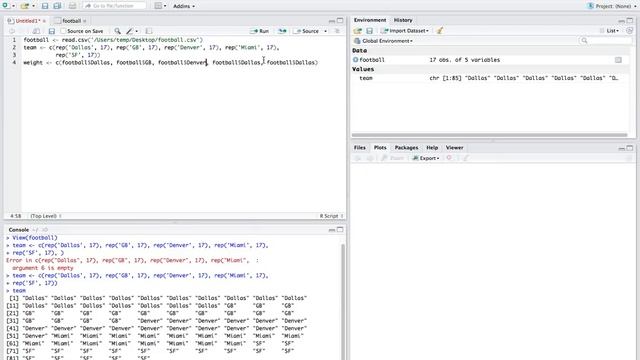
Task: Clear workspace objects with broom icon
Action: point(440,31)
